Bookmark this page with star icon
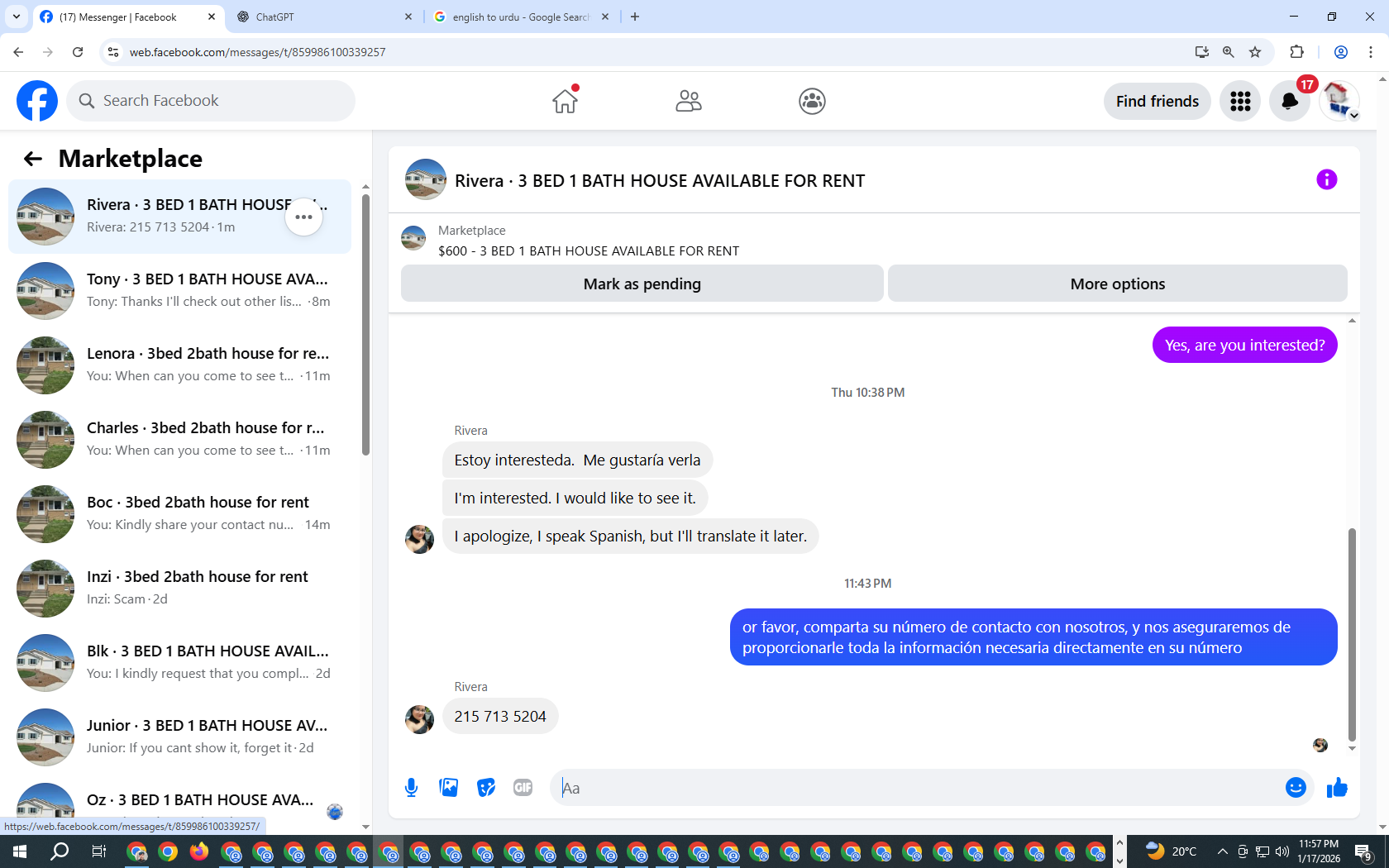 (x=1255, y=52)
